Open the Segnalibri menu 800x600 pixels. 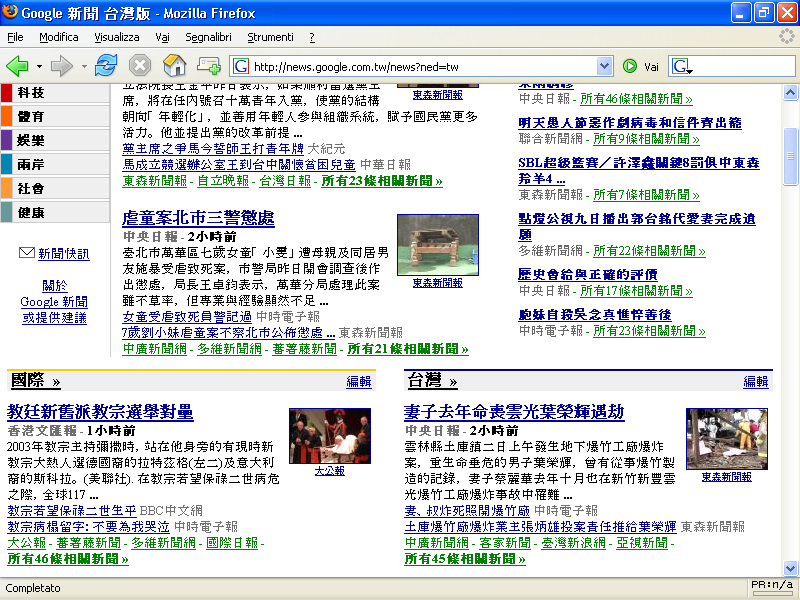(x=208, y=37)
